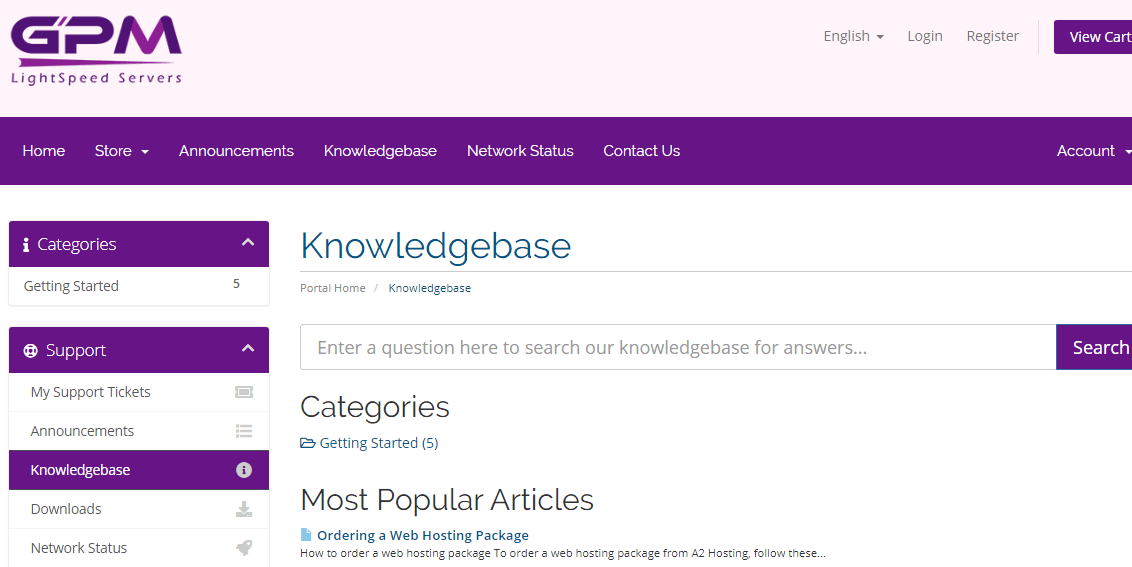Click the Login link
The width and height of the screenshot is (1132, 567).
tap(925, 36)
